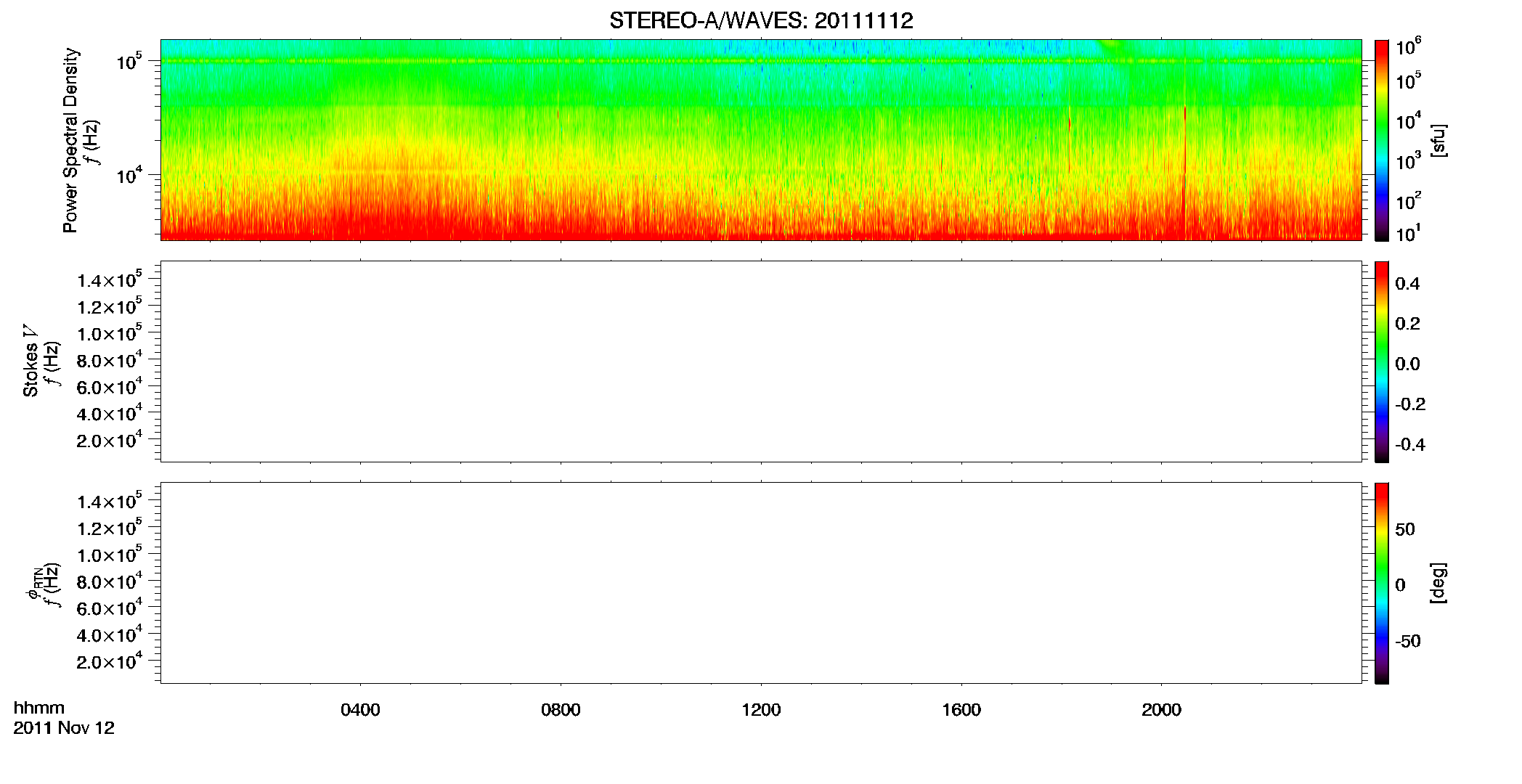The width and height of the screenshot is (1522, 784).
Task: Click the empty phi RTN plot panel
Action: pos(761,583)
